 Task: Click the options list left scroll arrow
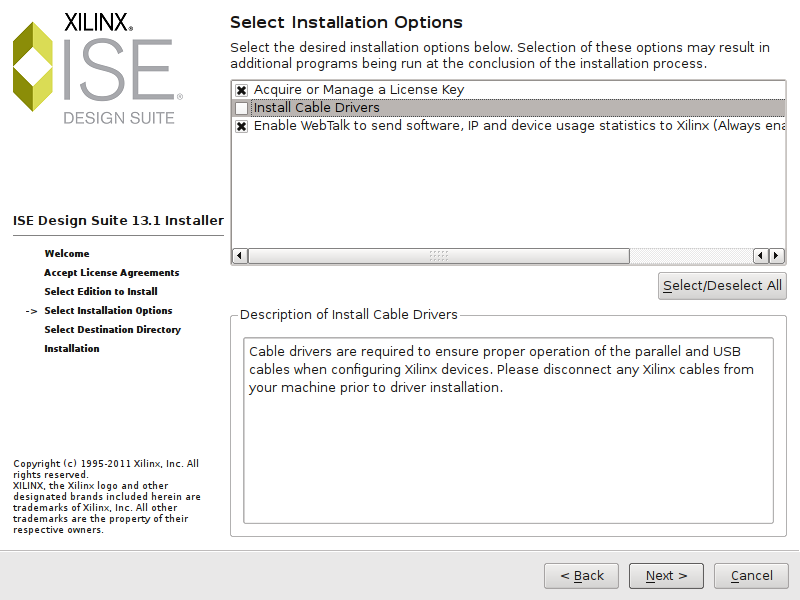(240, 256)
